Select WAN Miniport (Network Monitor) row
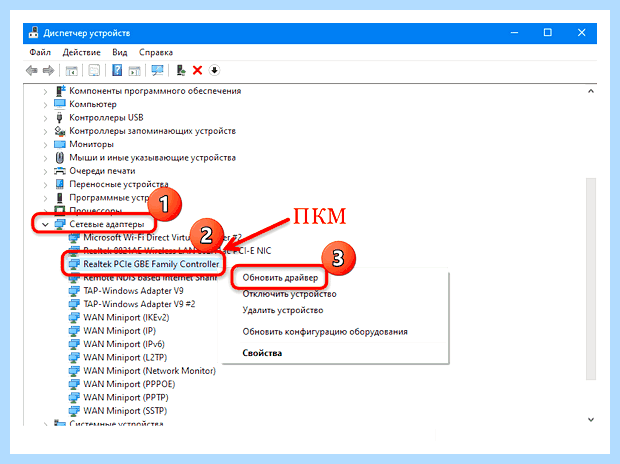Viewport: 620px width, 464px height. (x=142, y=371)
